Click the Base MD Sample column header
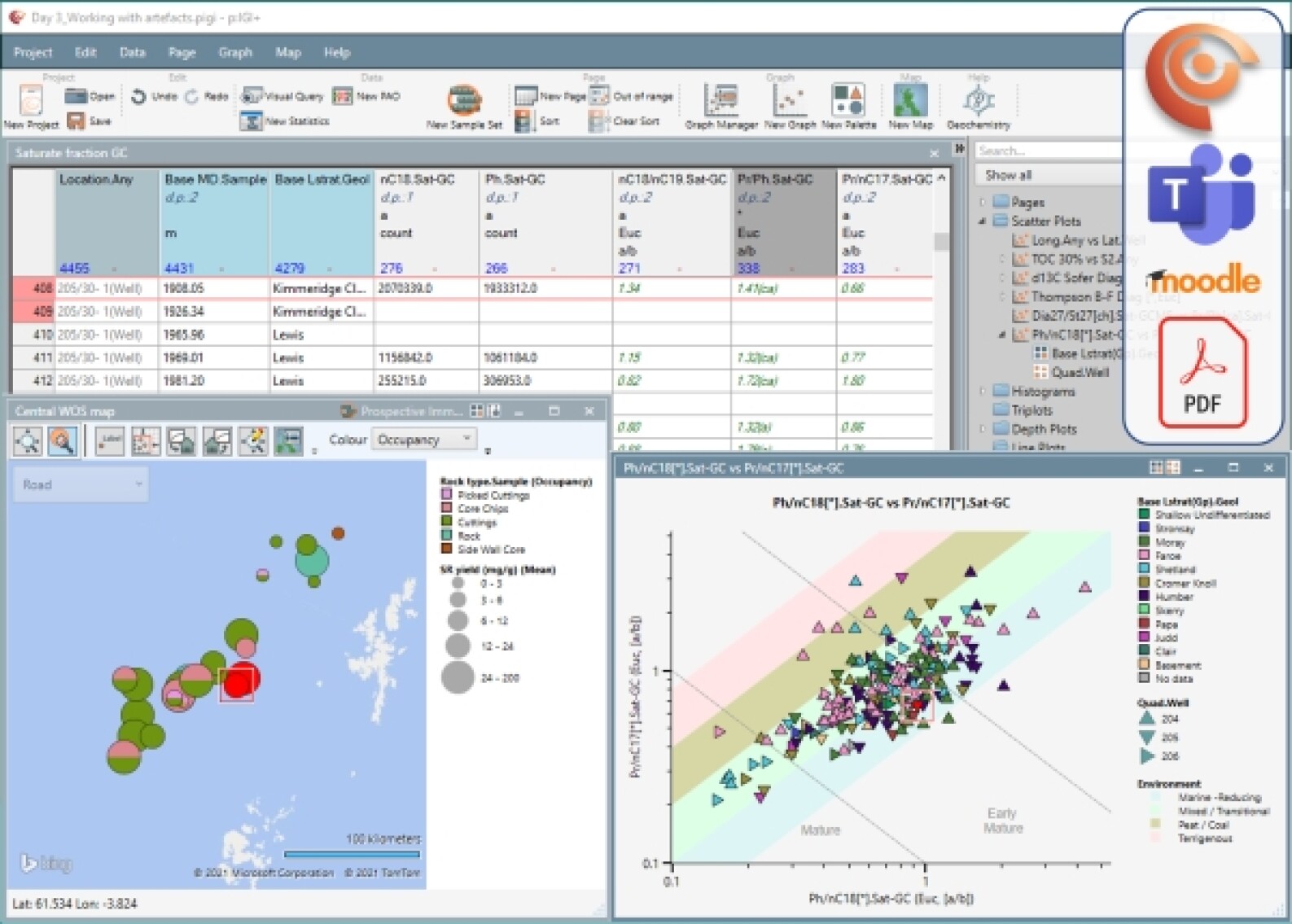Viewport: 1292px width, 924px height. tap(214, 221)
